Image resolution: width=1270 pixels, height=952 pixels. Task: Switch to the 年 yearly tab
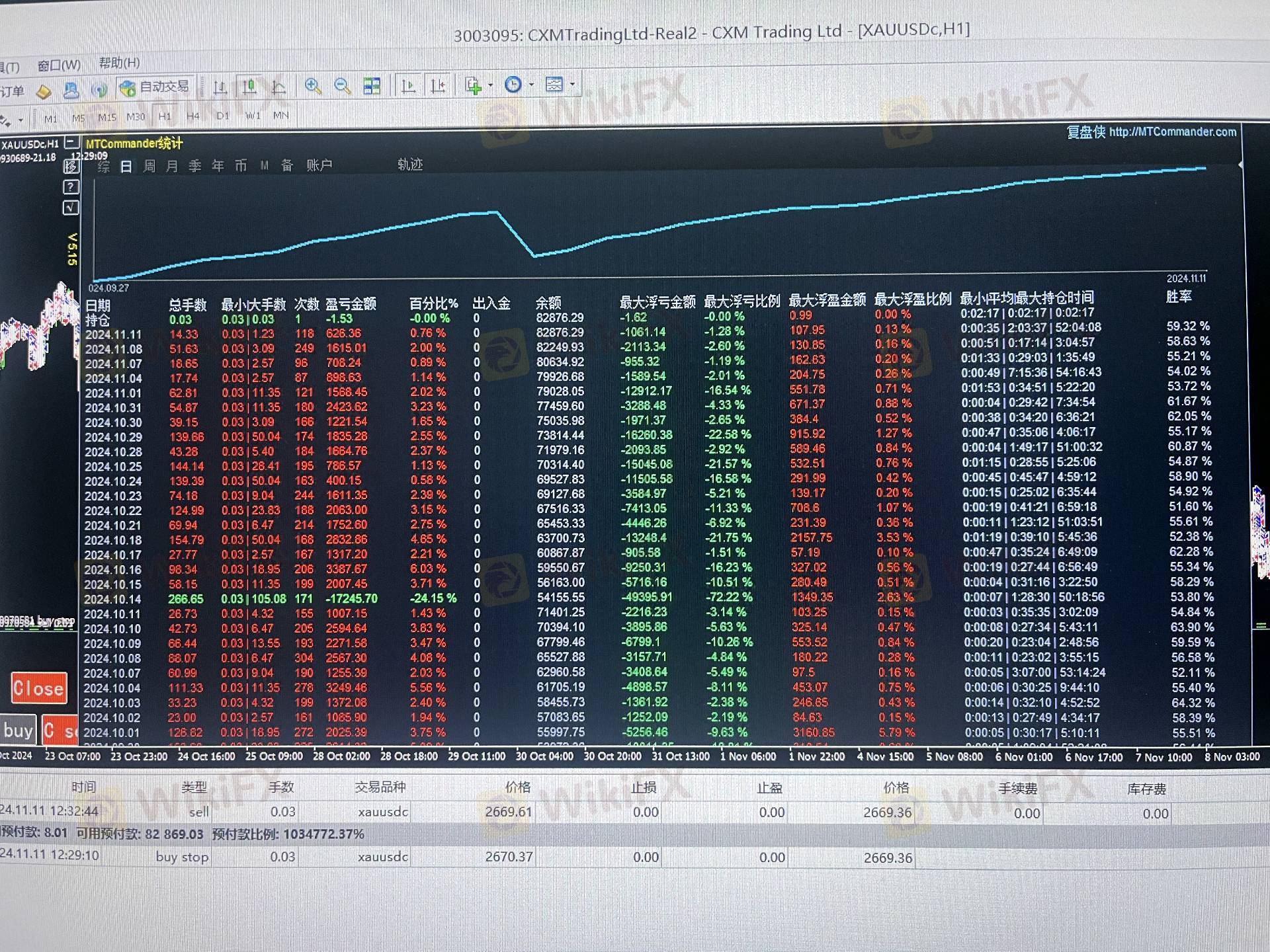click(218, 165)
